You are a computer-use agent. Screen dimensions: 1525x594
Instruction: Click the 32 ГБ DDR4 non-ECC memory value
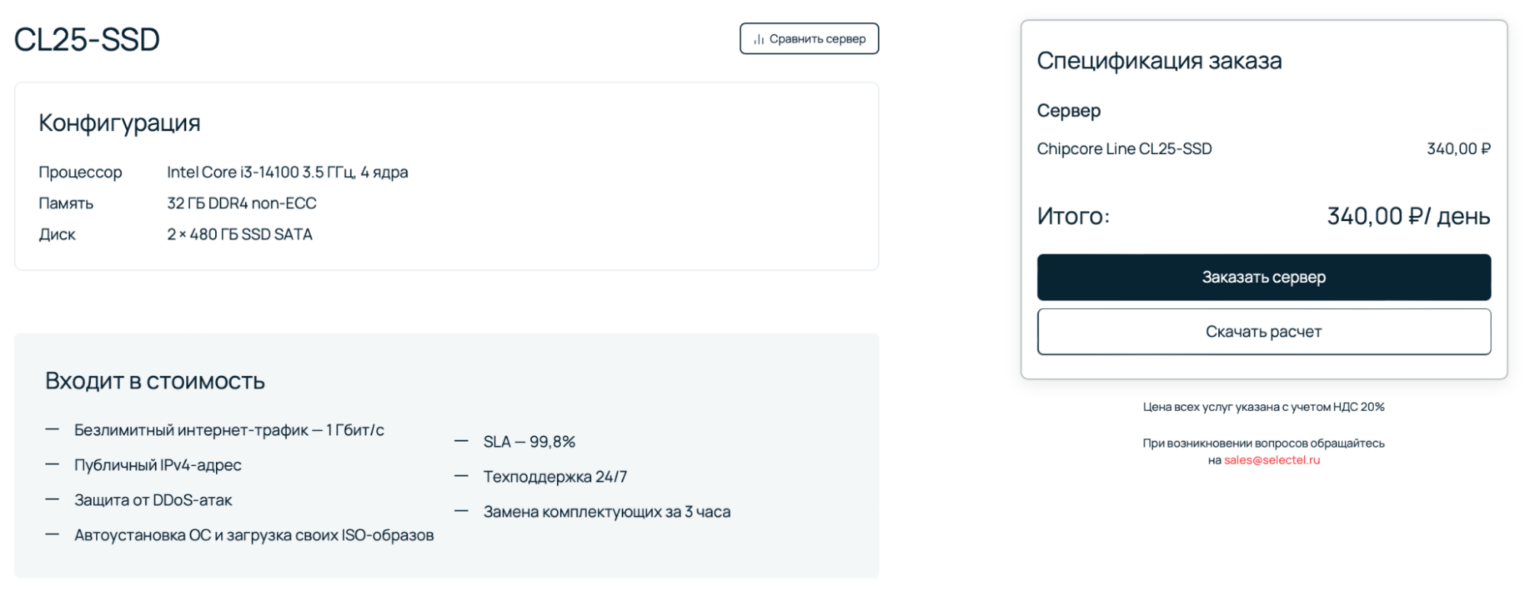coord(241,203)
